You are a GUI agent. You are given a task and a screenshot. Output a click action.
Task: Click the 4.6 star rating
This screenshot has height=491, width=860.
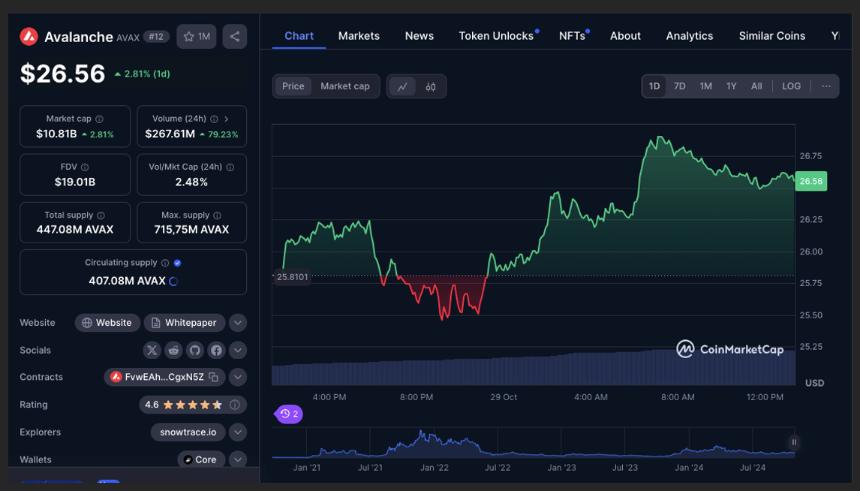[x=193, y=405]
